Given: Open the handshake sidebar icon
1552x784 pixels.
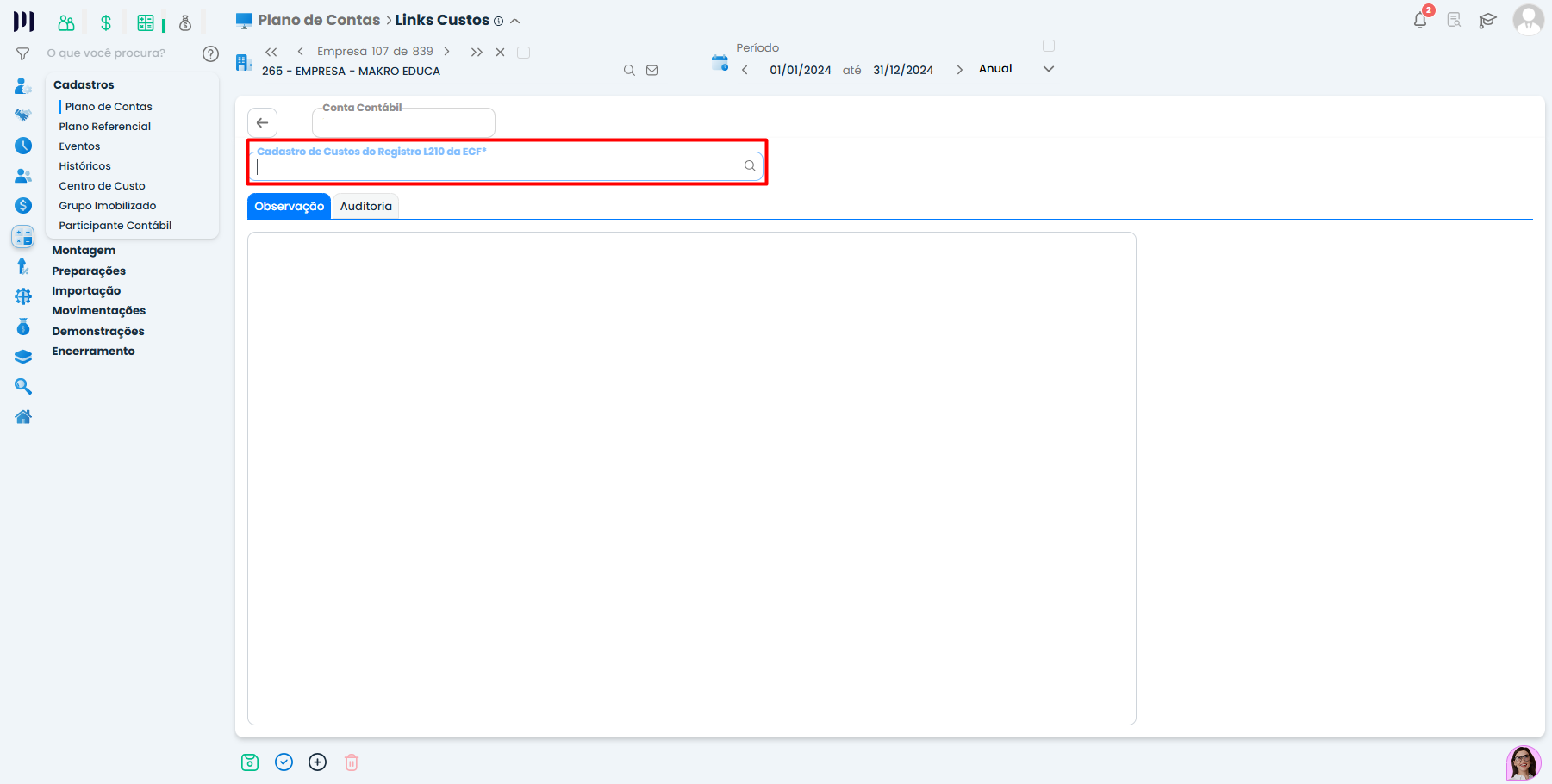Looking at the screenshot, I should pyautogui.click(x=23, y=115).
